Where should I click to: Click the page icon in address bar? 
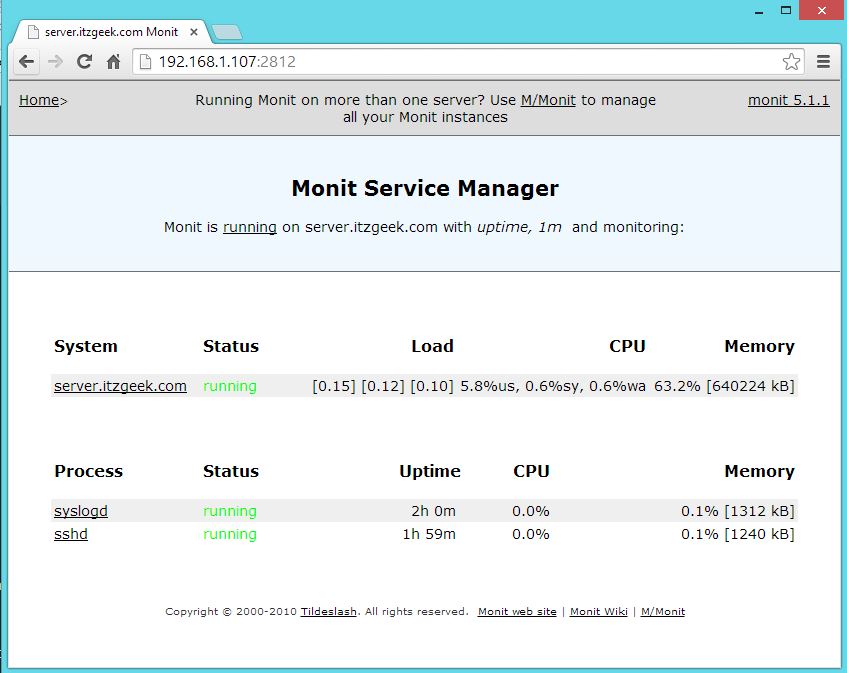click(145, 62)
